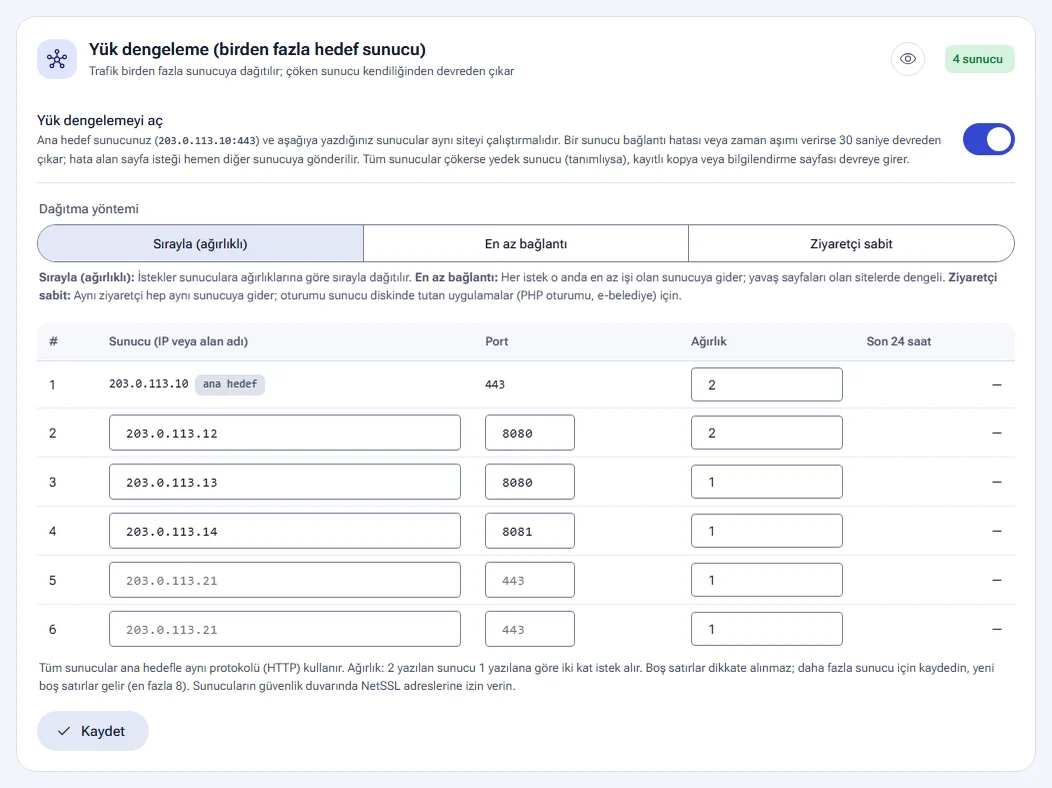
Task: Edit the weight field in row 5
Action: tap(767, 580)
